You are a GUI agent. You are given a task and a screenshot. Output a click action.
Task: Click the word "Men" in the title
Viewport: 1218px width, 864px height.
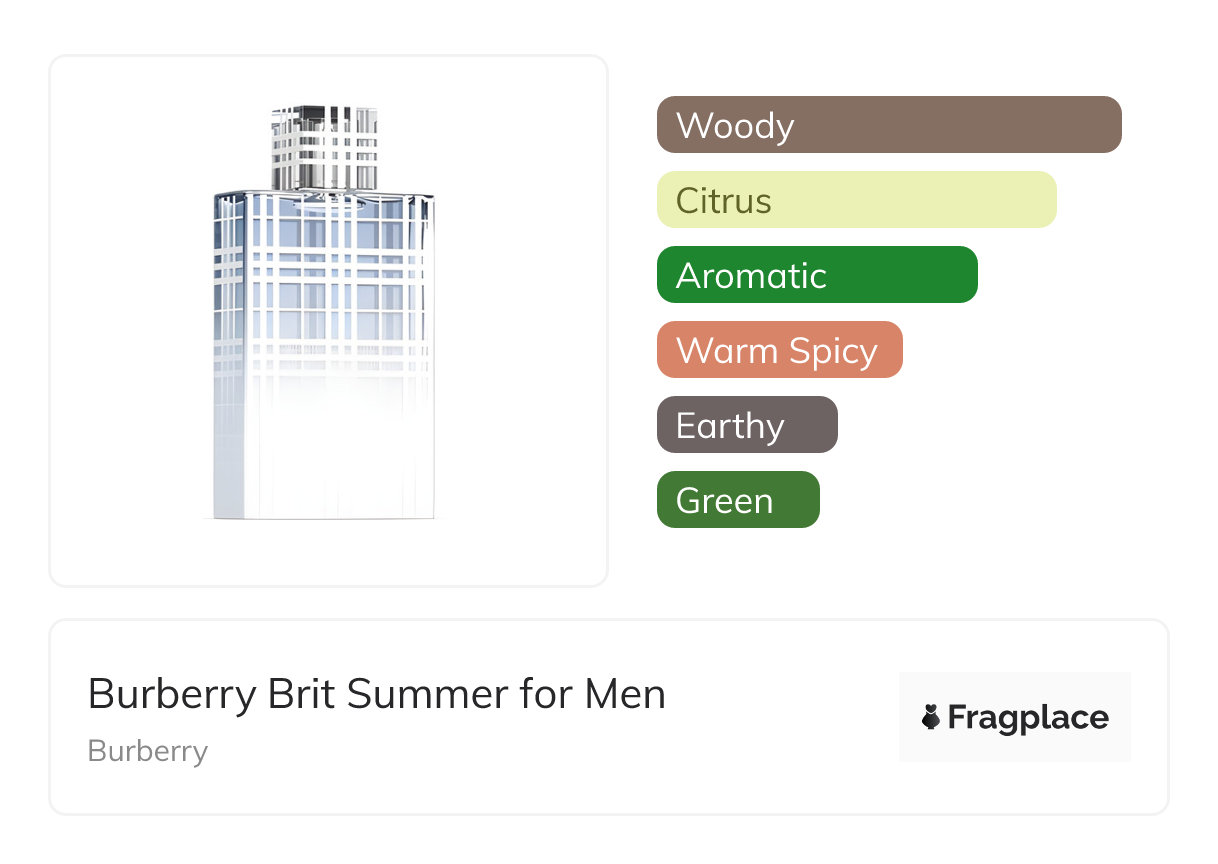point(626,694)
